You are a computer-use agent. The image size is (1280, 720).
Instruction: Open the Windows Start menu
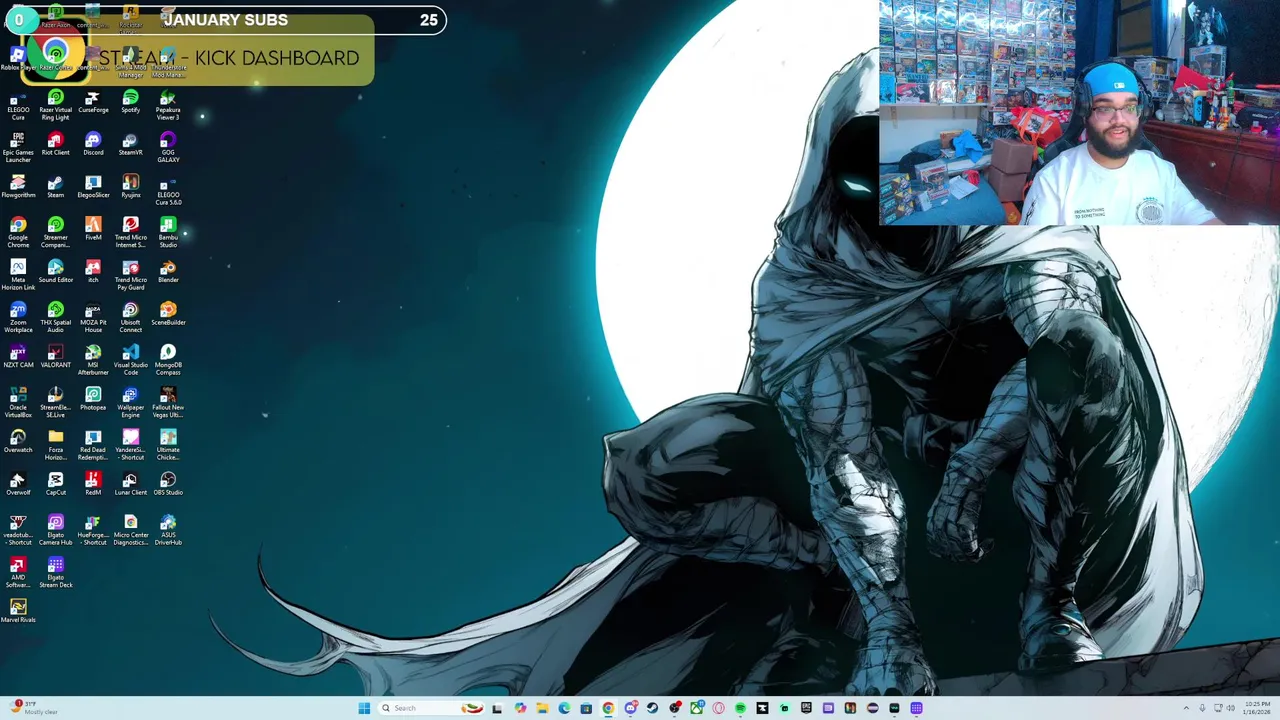point(364,708)
